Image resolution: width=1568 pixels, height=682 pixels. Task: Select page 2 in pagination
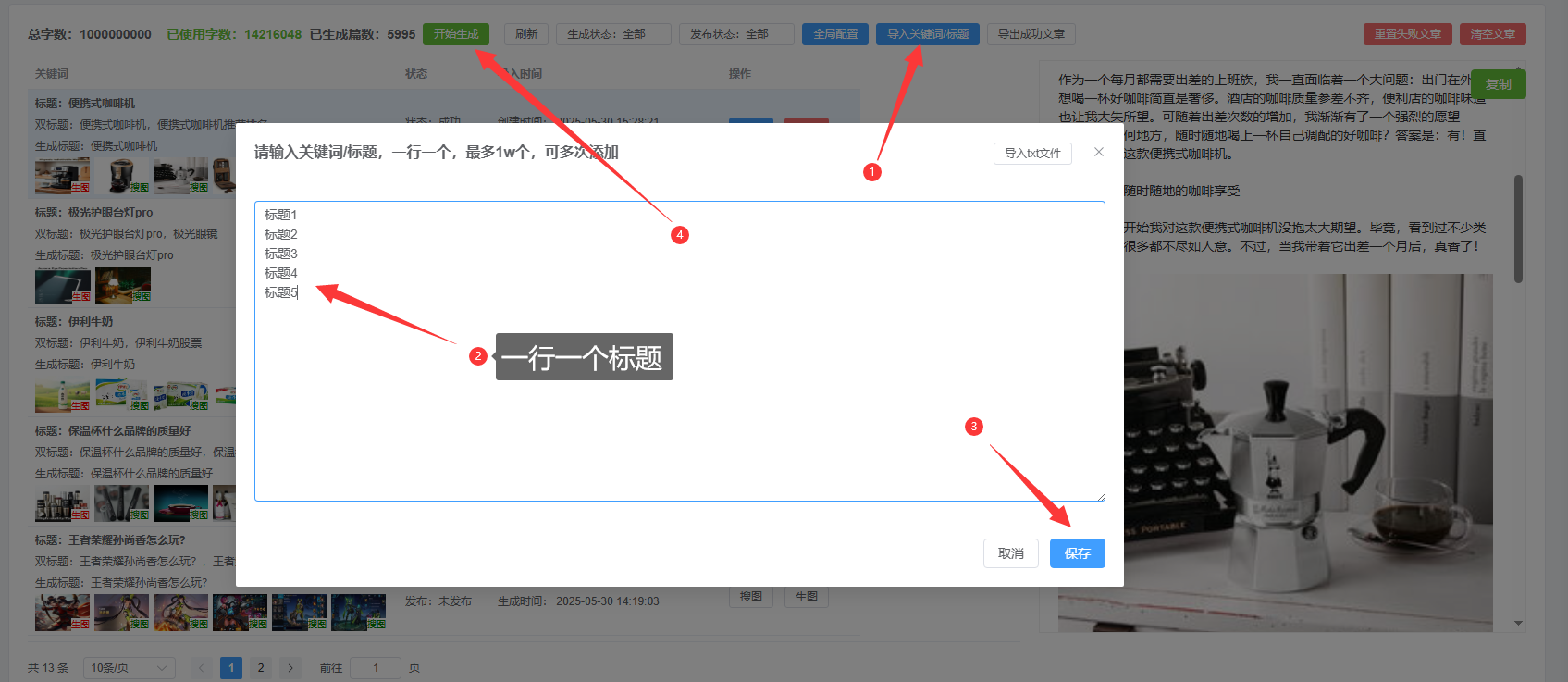point(261,668)
